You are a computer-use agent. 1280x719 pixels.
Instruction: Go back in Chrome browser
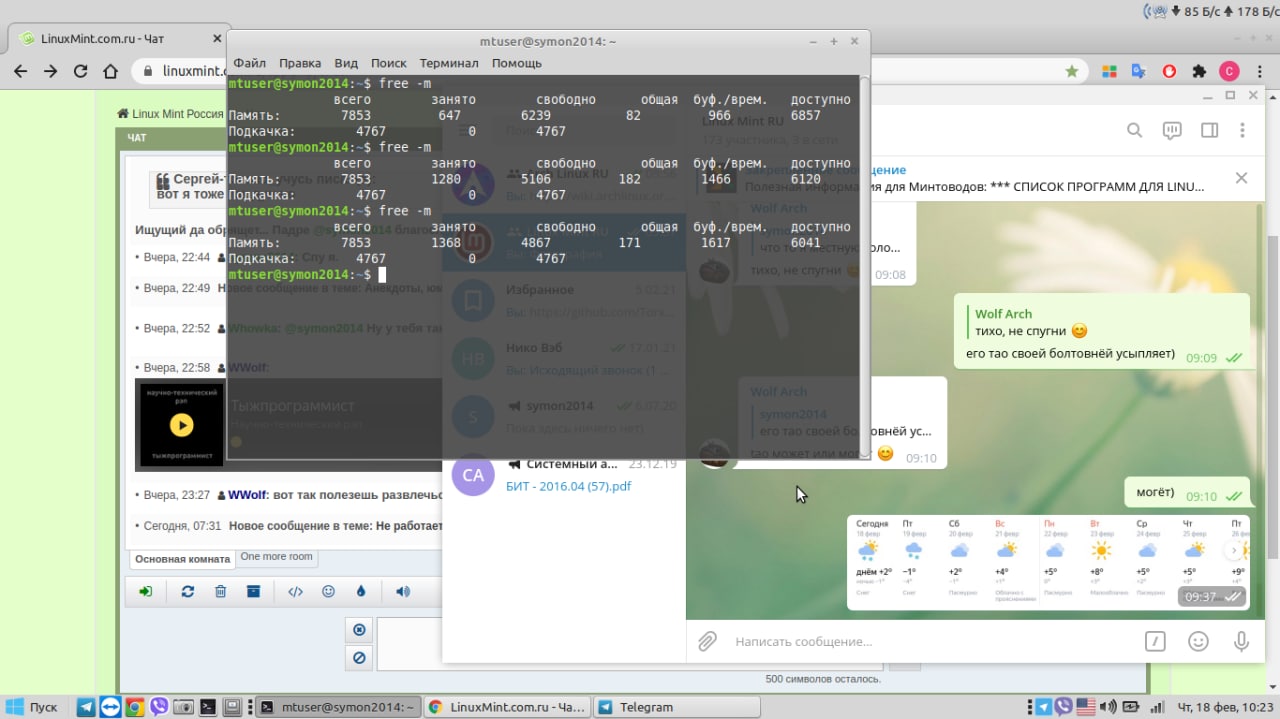click(x=20, y=72)
